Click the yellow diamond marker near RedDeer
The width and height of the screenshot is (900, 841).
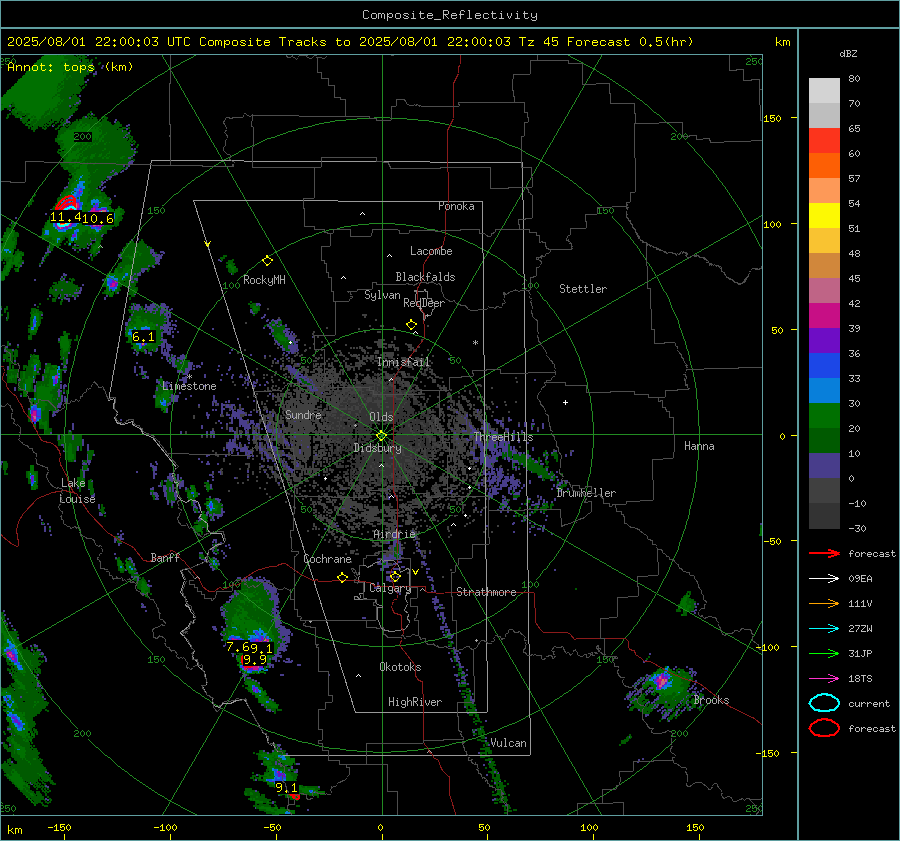(x=411, y=325)
